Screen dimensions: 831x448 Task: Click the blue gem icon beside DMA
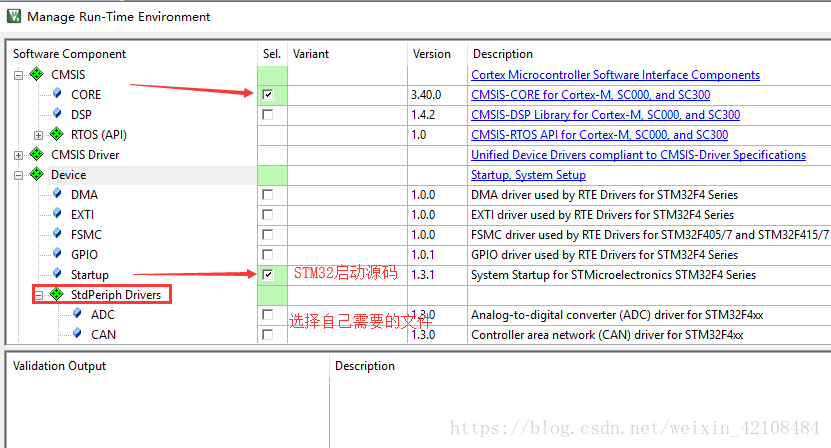[57, 194]
